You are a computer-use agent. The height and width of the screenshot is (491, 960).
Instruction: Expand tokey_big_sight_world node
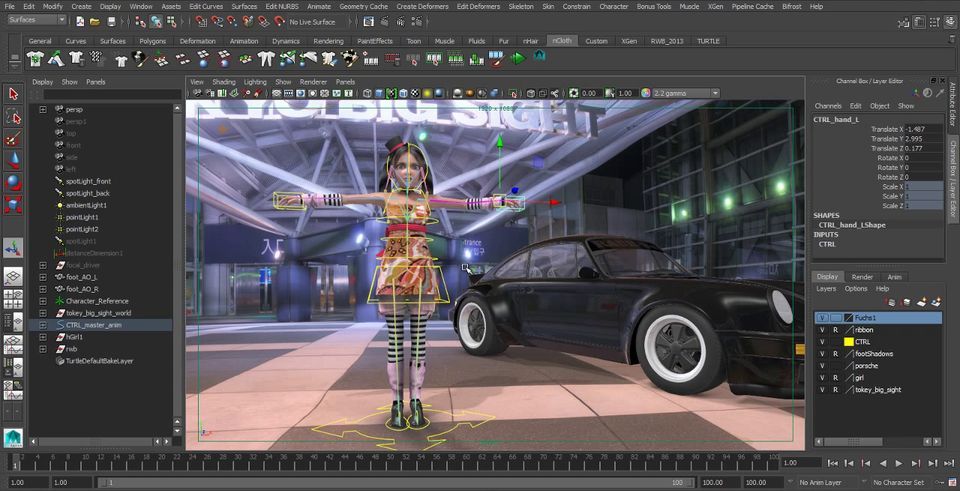pos(43,313)
